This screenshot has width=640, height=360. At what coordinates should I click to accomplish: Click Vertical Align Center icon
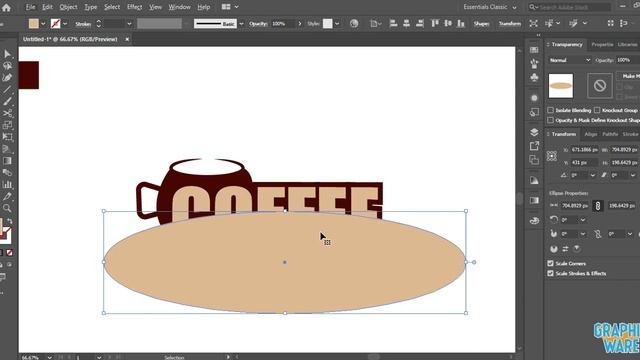click(448, 24)
